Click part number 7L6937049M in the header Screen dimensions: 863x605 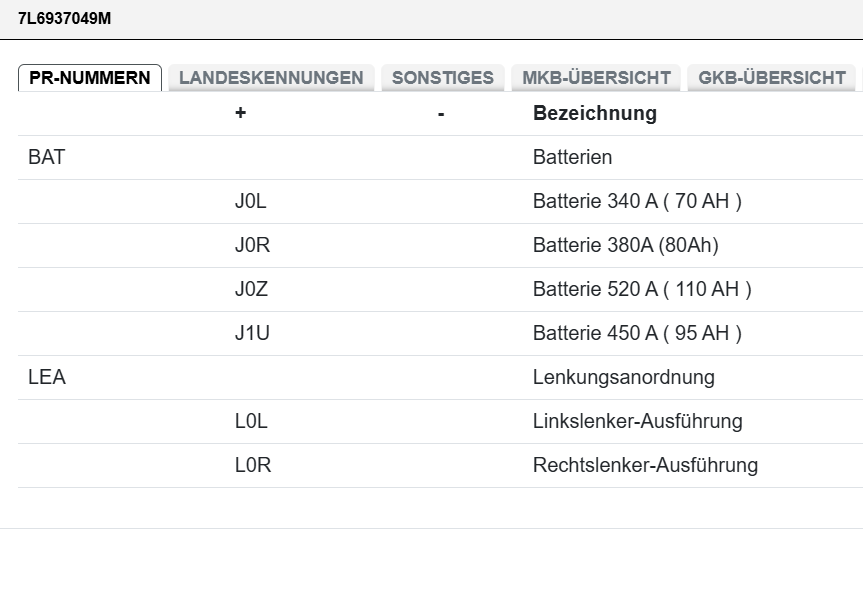coord(65,18)
